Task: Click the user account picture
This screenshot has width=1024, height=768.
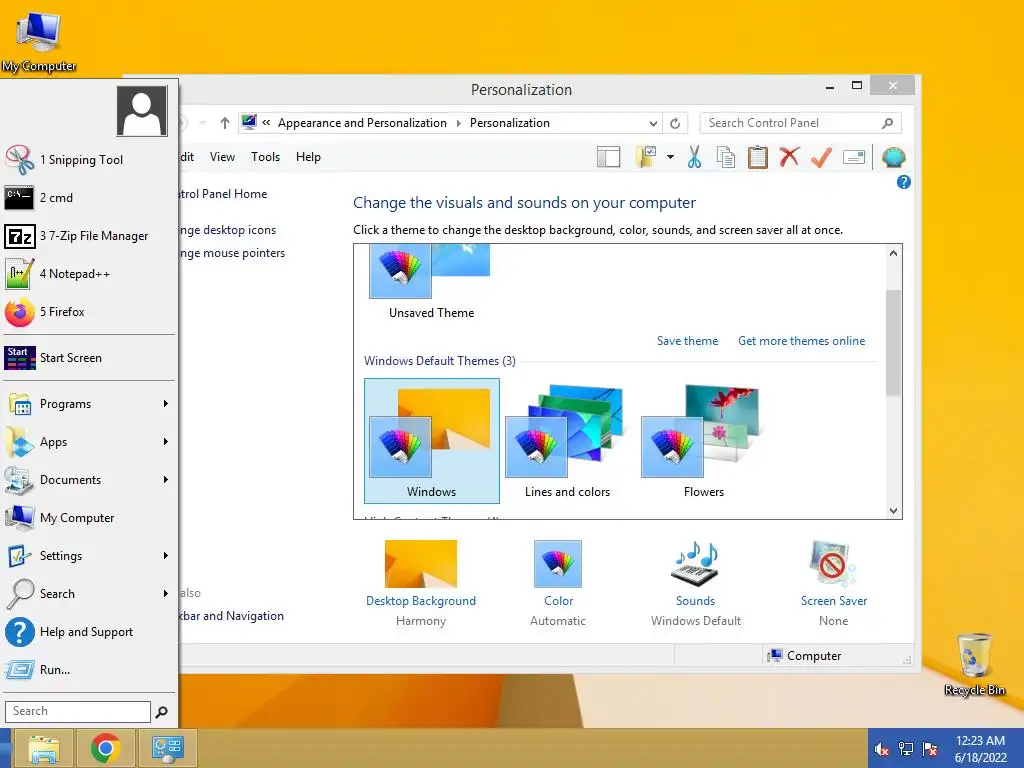Action: coord(142,111)
